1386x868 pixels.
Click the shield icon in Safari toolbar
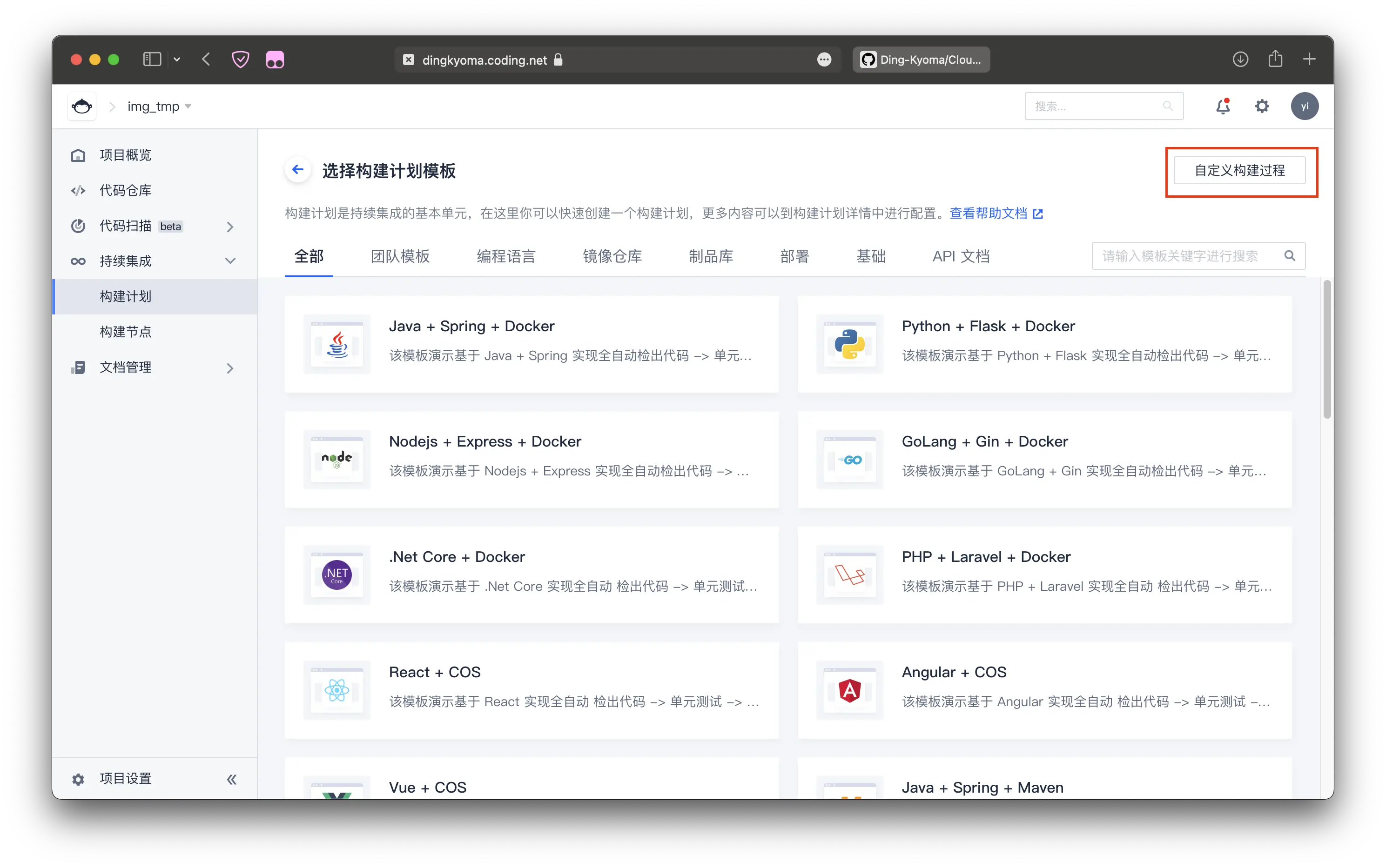tap(240, 60)
